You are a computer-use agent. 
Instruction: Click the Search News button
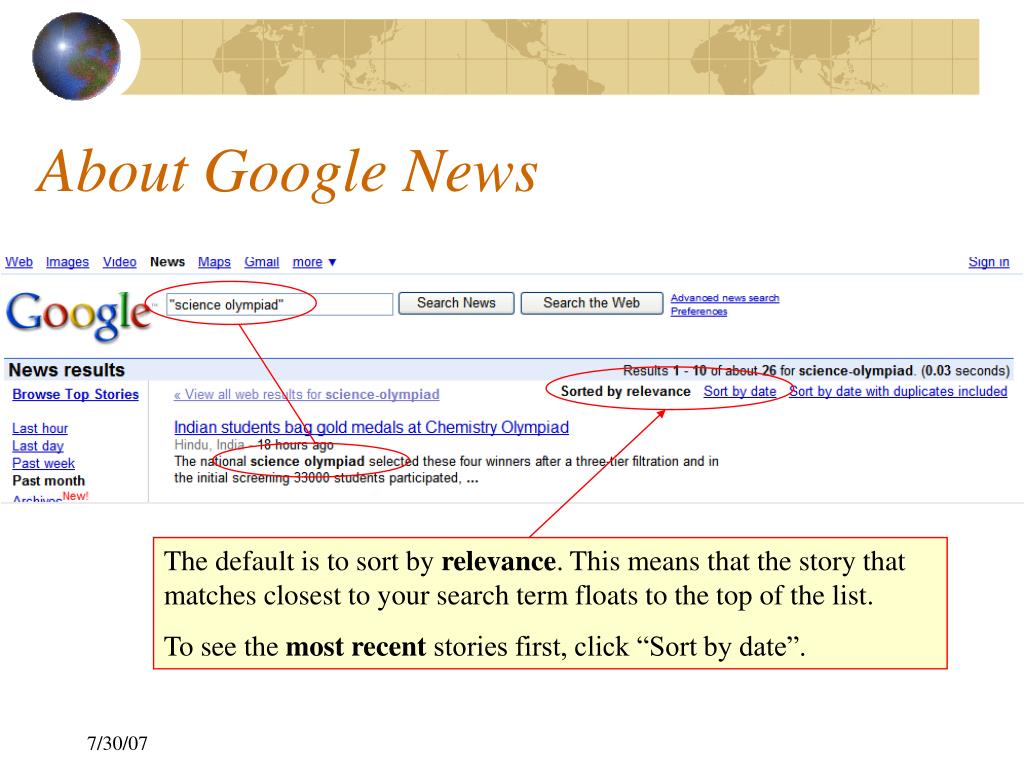pos(456,303)
